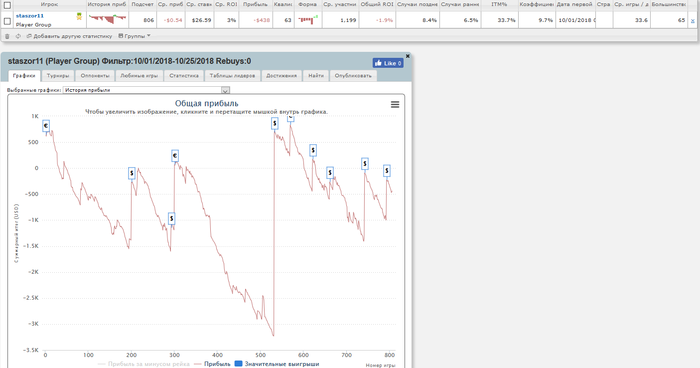This screenshot has height=368, width=700.
Task: Click the 10/01/2018 first date cell
Action: pyautogui.click(x=575, y=20)
